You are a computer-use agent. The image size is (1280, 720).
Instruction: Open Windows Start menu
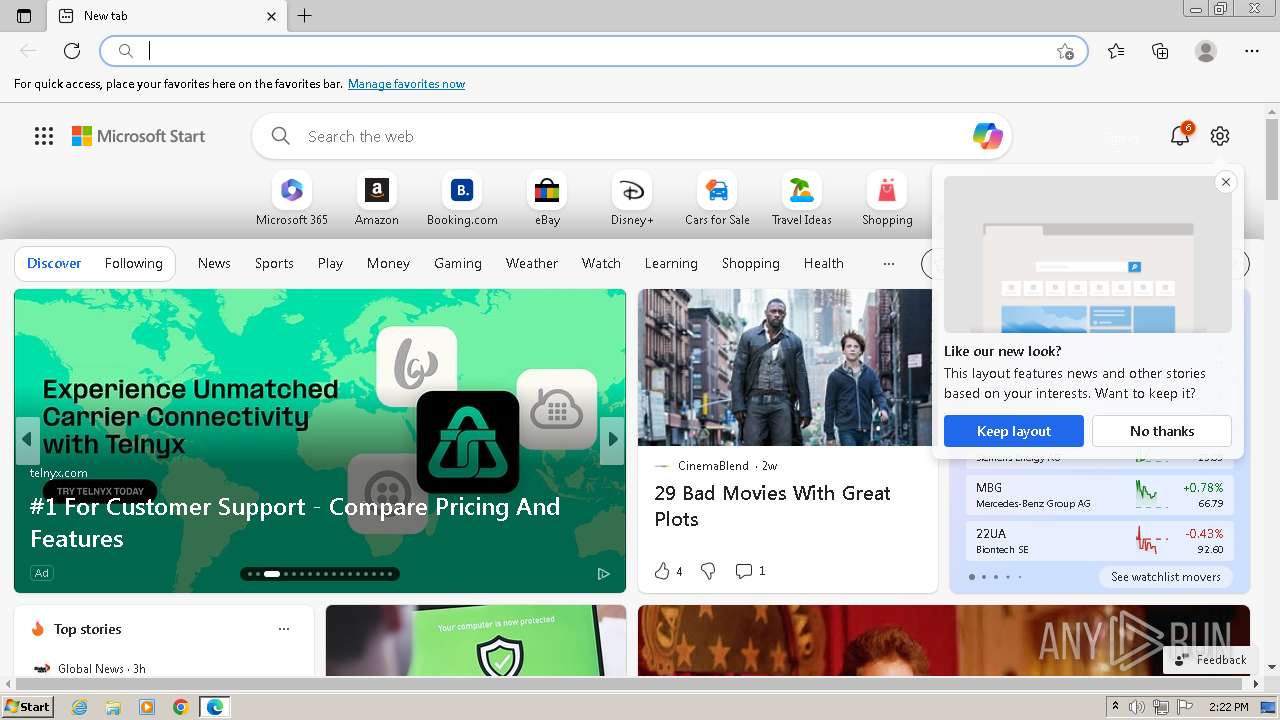[x=28, y=707]
